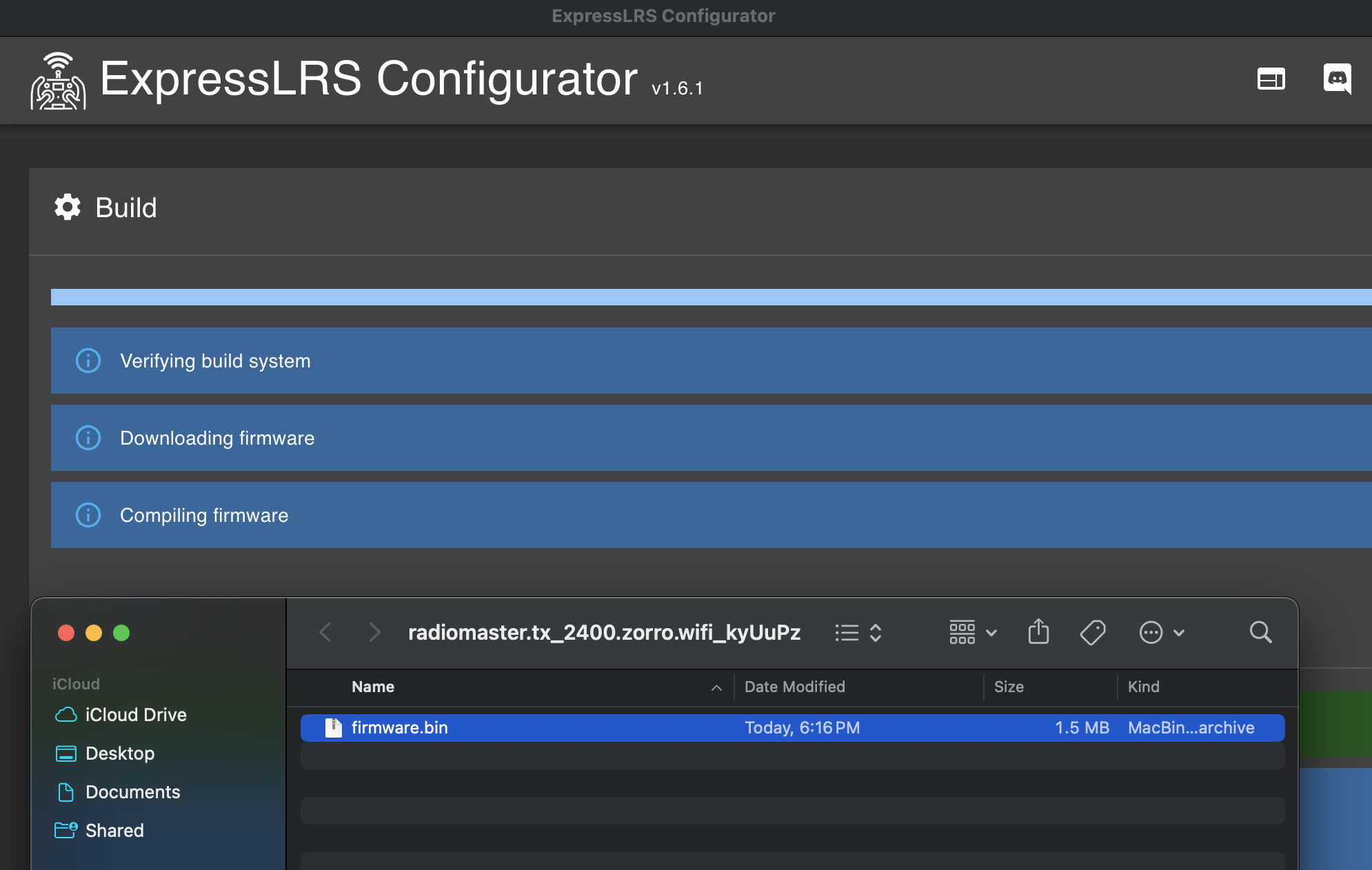Click the Build gear icon
The height and width of the screenshot is (870, 1372).
[x=68, y=207]
